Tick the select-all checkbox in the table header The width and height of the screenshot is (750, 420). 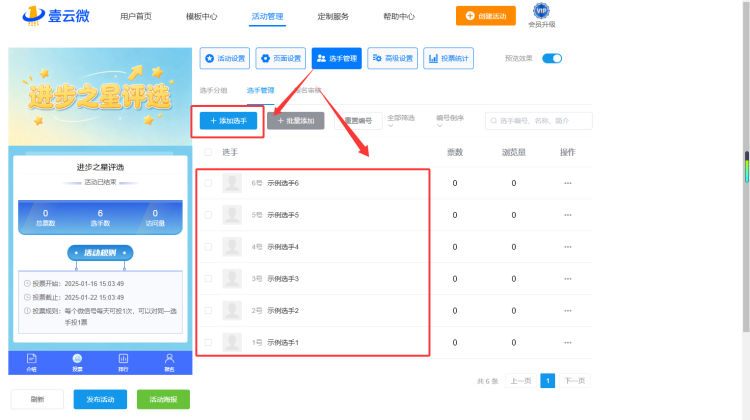point(208,152)
